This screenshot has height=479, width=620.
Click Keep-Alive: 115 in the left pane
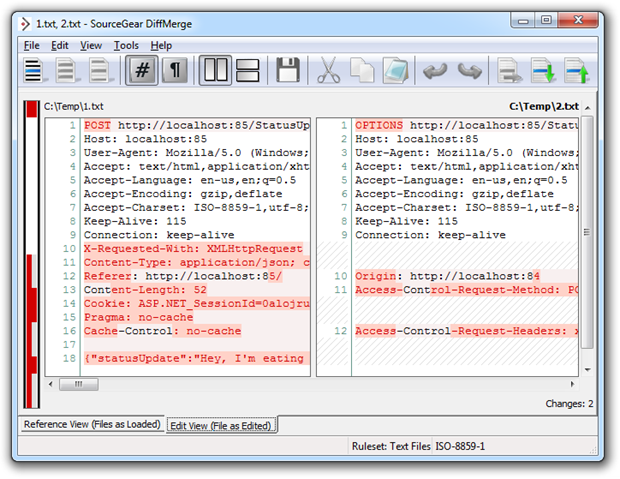click(x=135, y=222)
